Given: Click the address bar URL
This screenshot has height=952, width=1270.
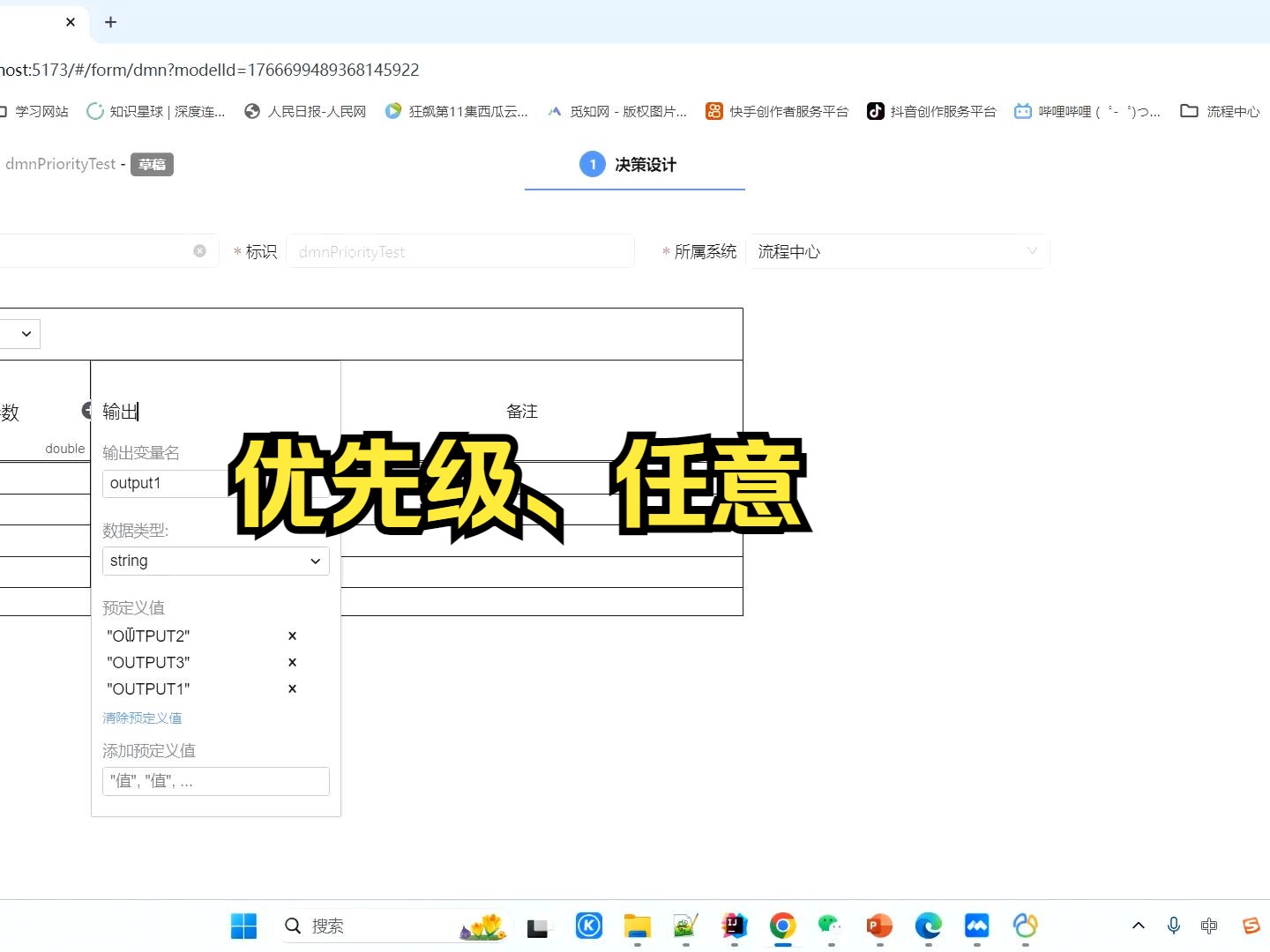Looking at the screenshot, I should pyautogui.click(x=210, y=70).
